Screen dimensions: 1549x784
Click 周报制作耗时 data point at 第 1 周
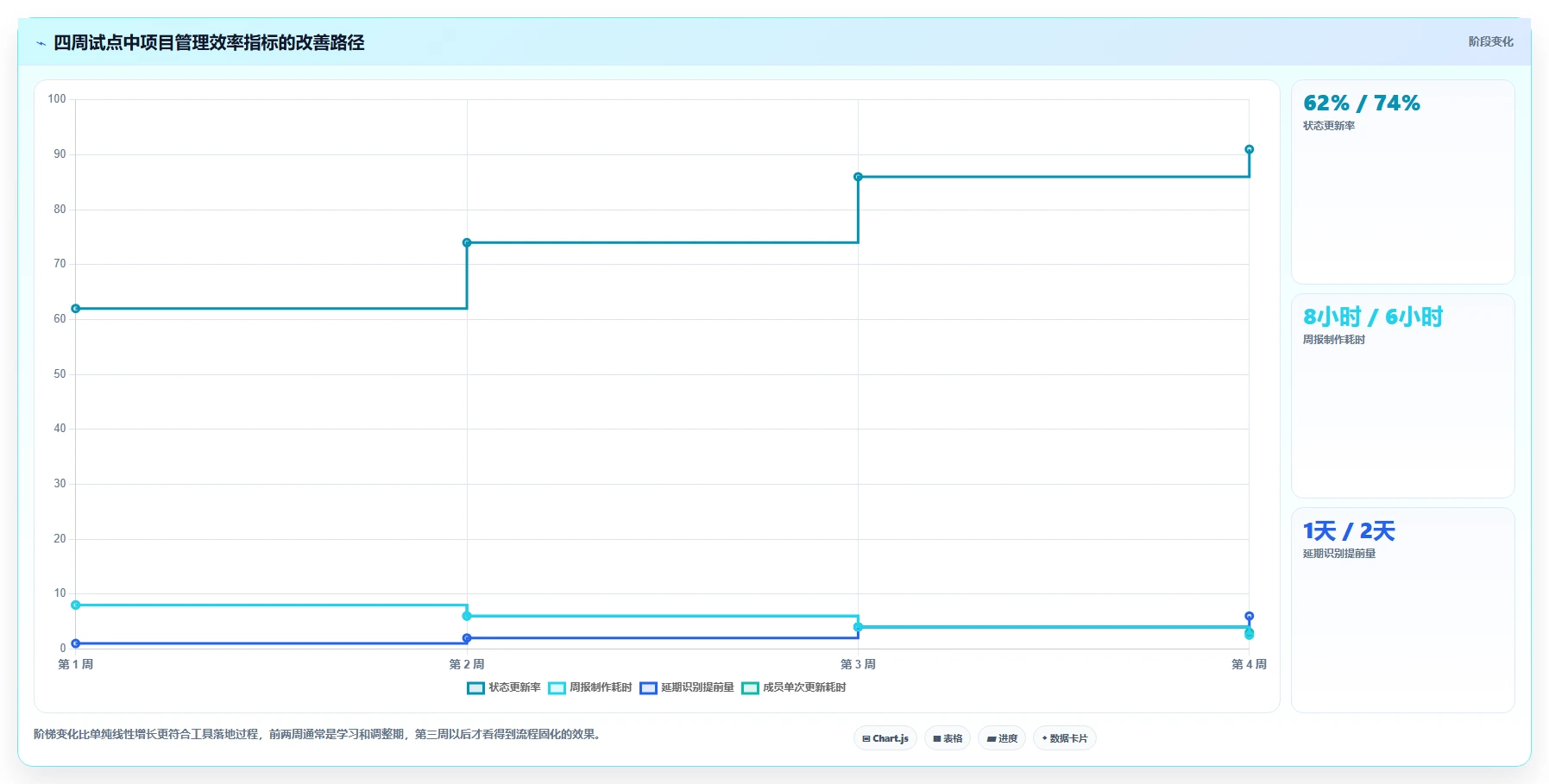click(x=76, y=605)
